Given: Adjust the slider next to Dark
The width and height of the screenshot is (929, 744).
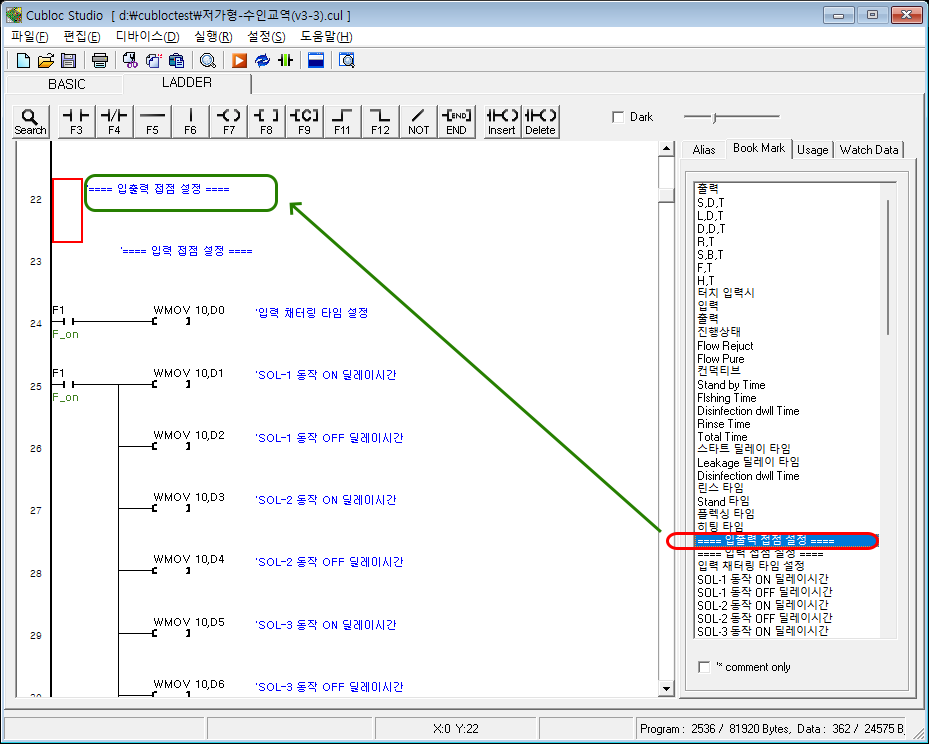Looking at the screenshot, I should (714, 117).
